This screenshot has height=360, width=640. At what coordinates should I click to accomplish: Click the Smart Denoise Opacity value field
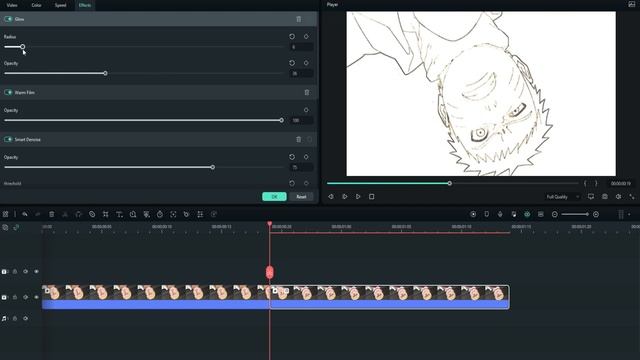[x=301, y=168]
